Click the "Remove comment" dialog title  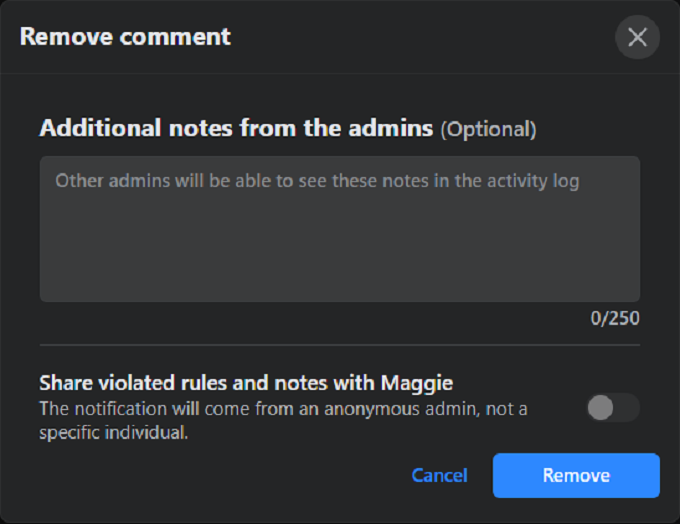click(125, 38)
